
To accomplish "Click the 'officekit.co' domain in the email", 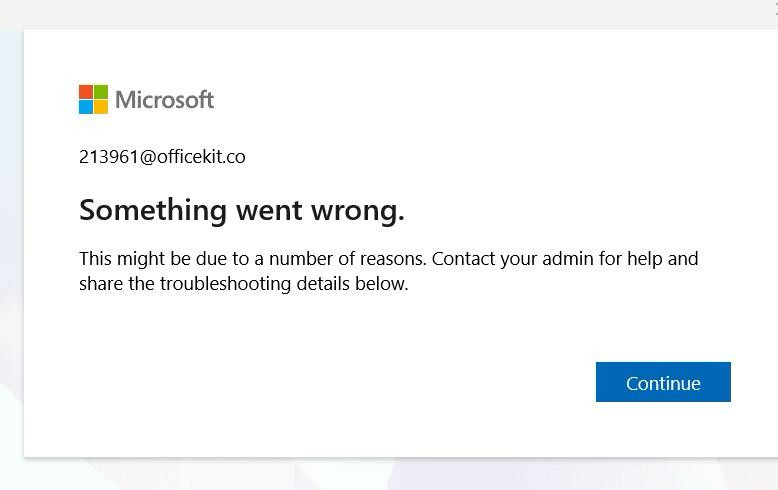I will (201, 157).
